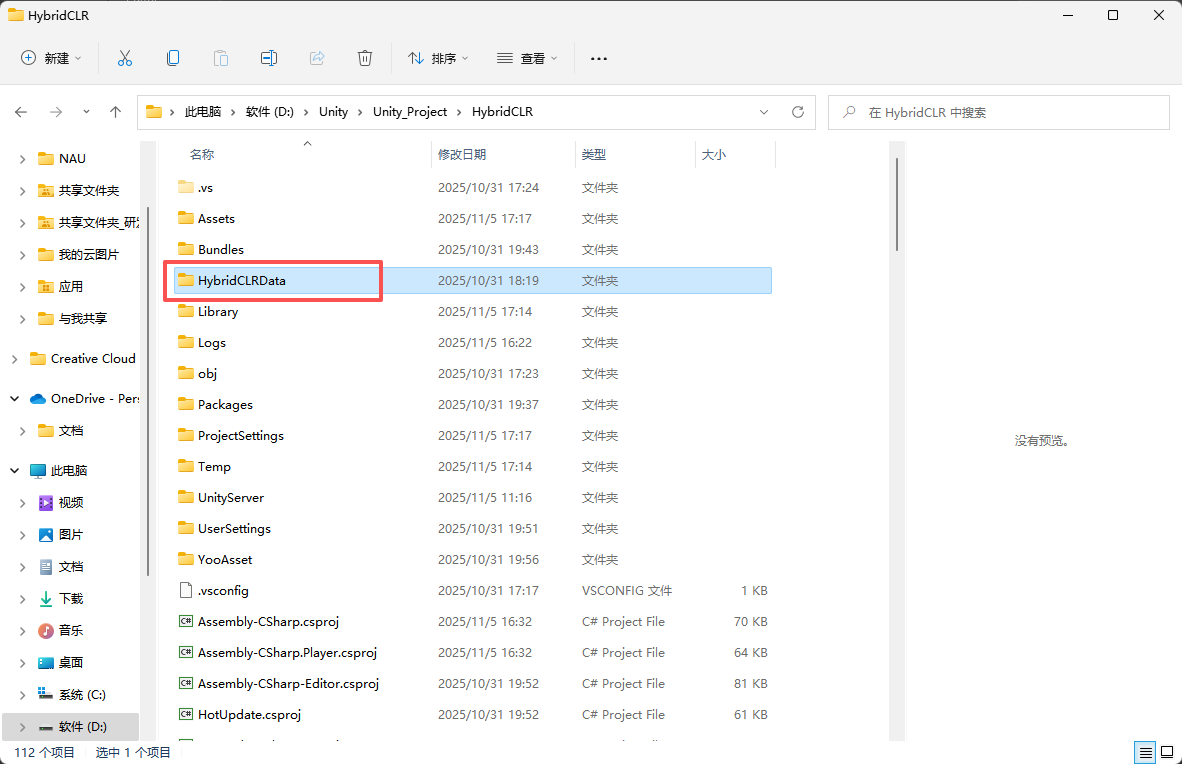This screenshot has width=1182, height=764.
Task: Click the 音乐 music icon in sidebar
Action: tap(46, 631)
